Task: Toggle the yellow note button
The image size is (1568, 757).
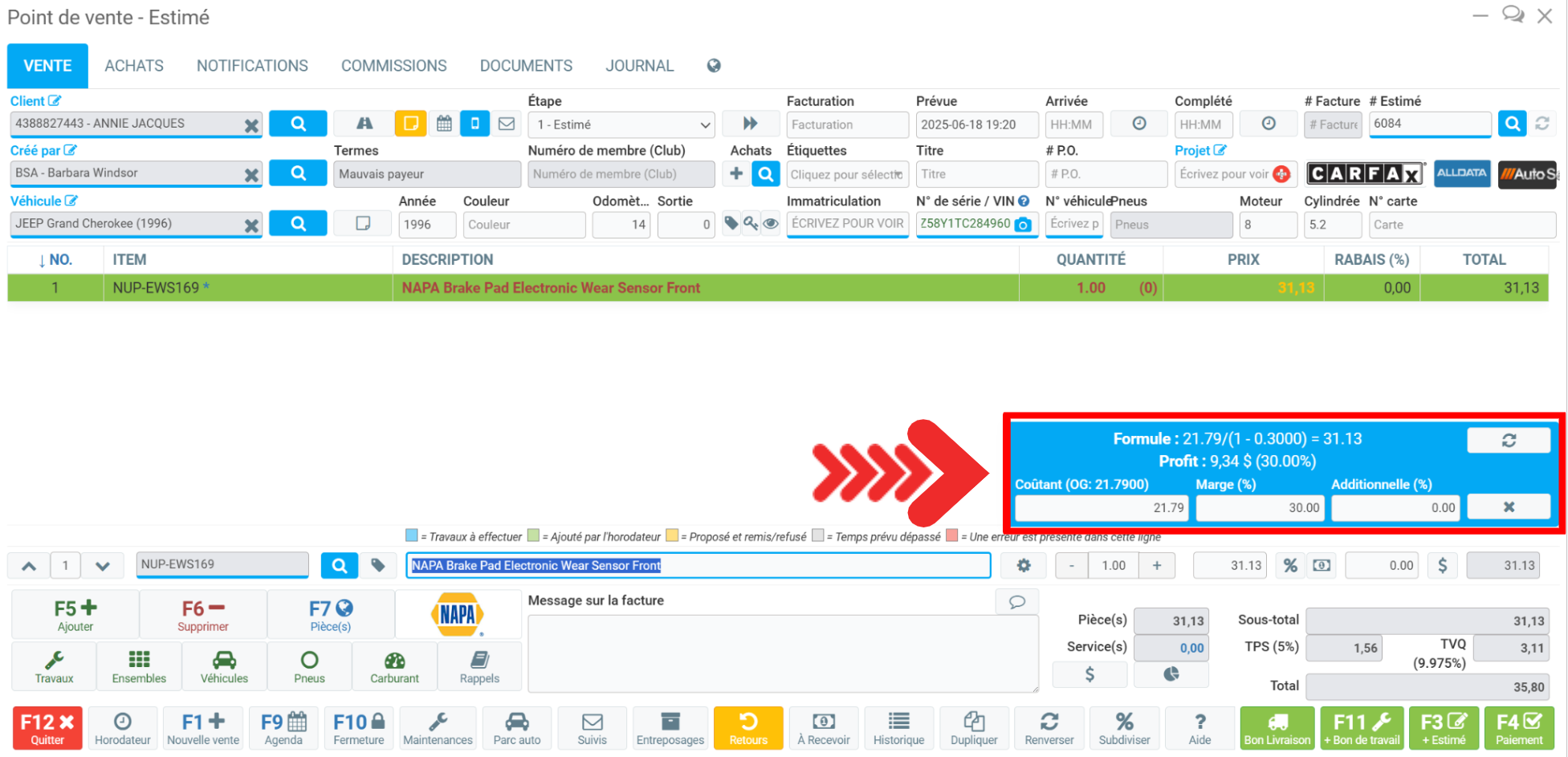Action: coord(410,124)
